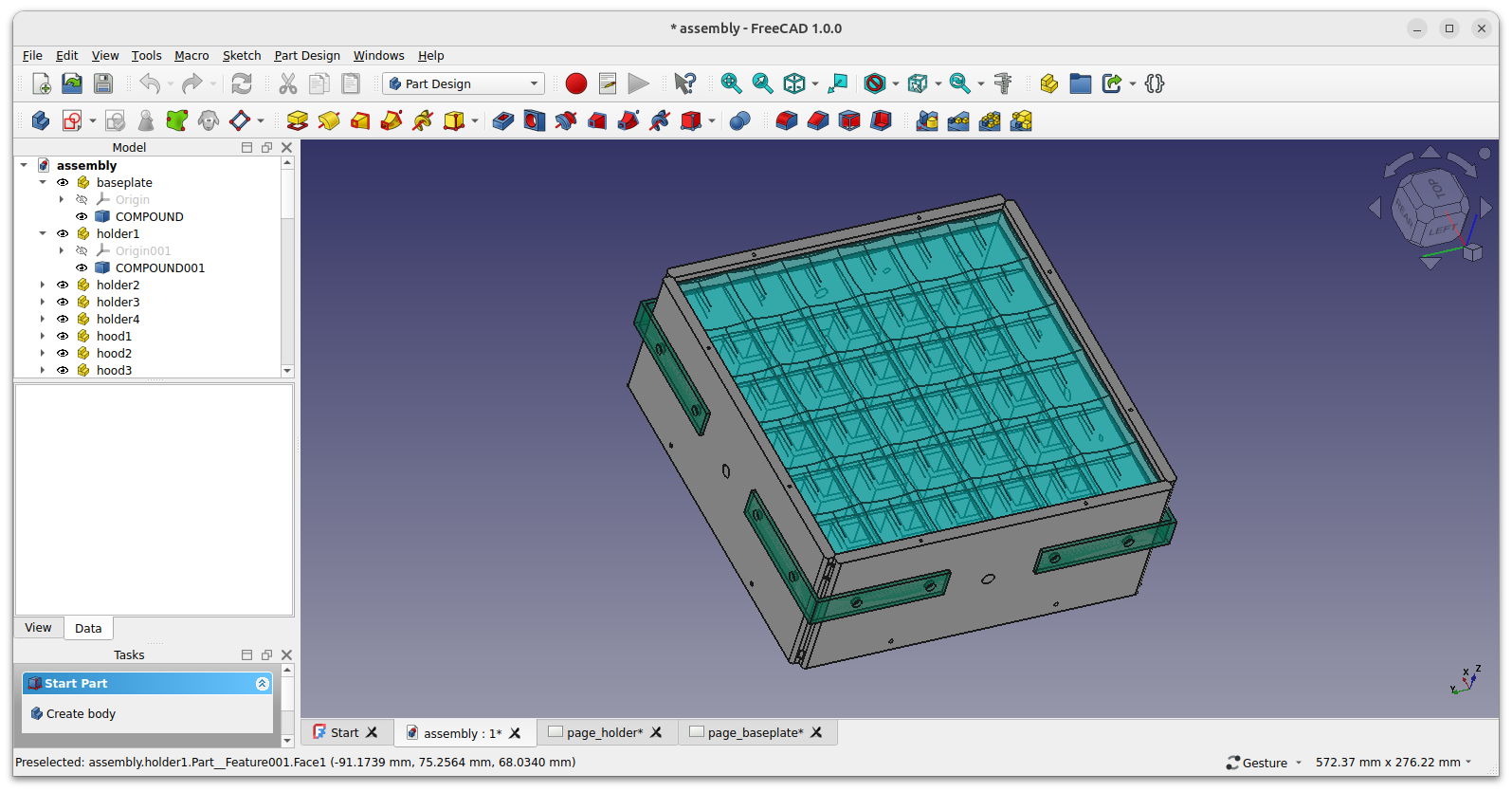Toggle visibility of baseplate
1512x792 pixels.
[x=63, y=182]
